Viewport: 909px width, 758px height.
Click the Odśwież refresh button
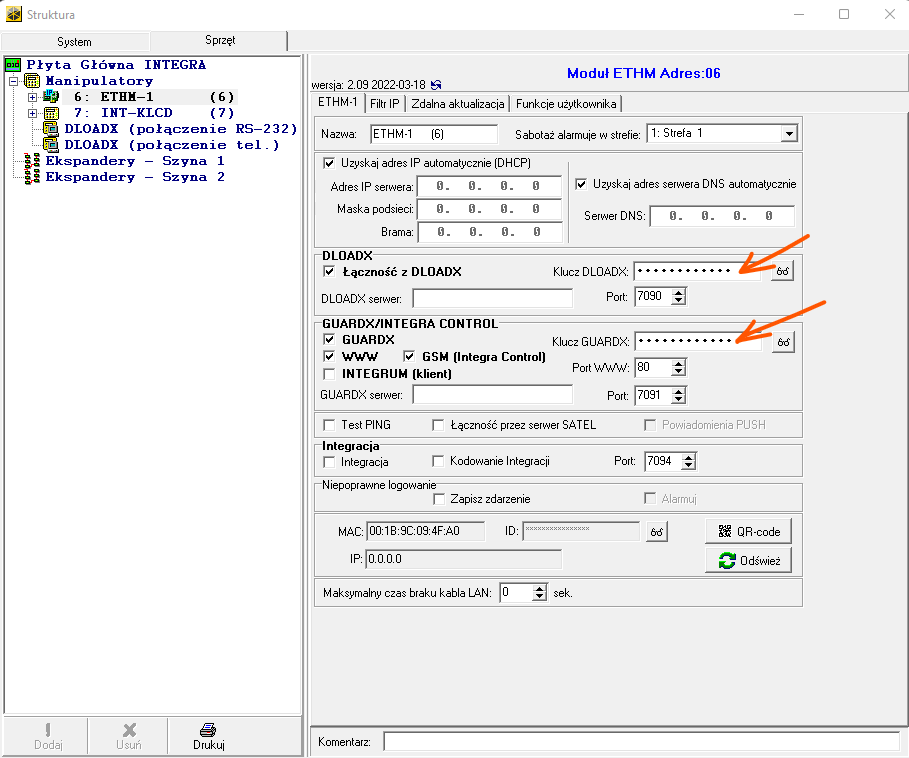tap(749, 560)
